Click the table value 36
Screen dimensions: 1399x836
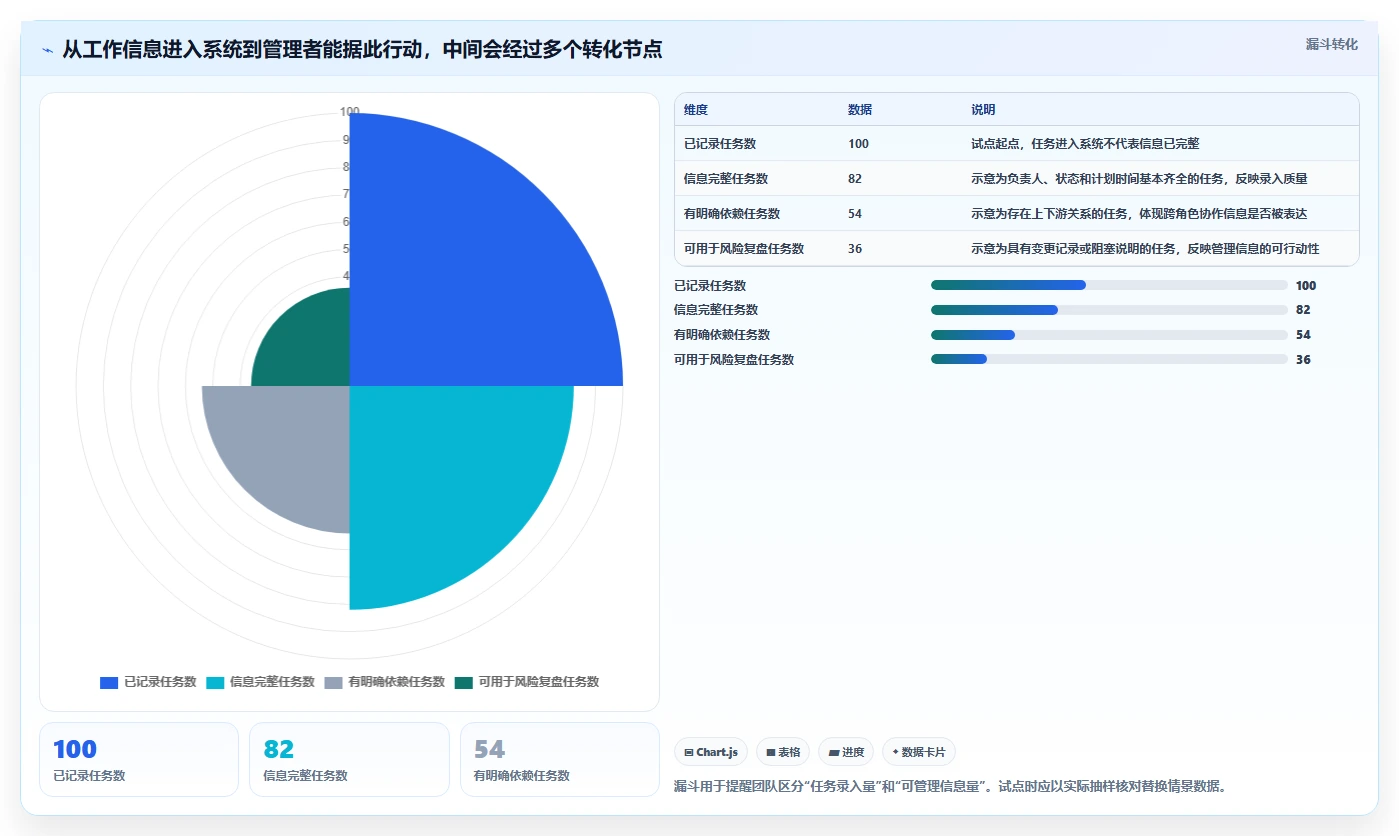pos(855,249)
